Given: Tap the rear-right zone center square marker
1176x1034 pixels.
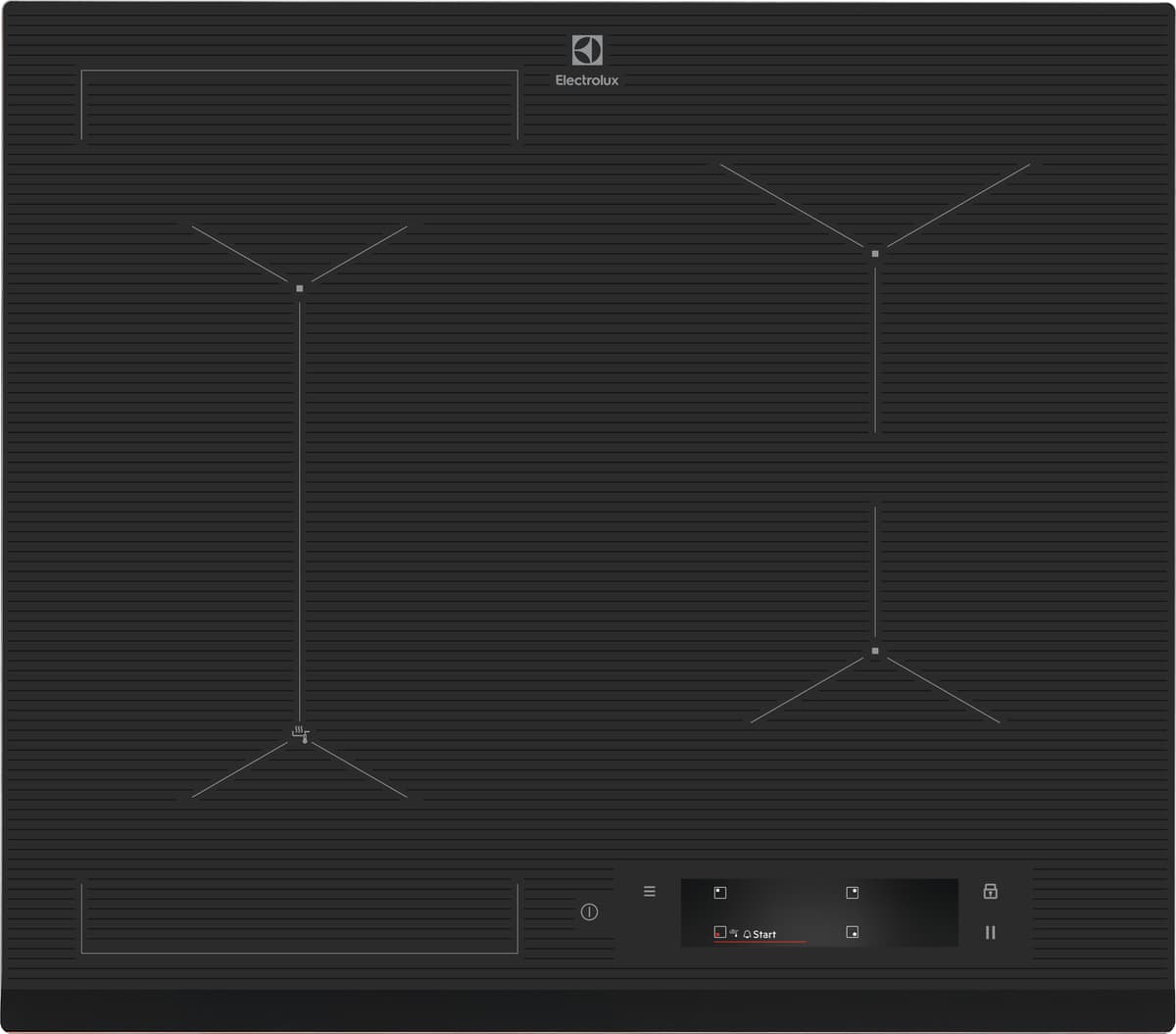Looking at the screenshot, I should (875, 254).
